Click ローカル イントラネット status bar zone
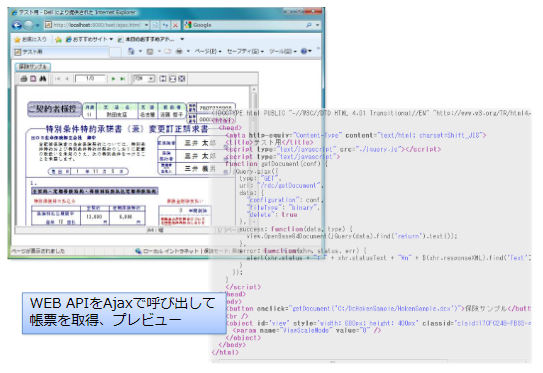This screenshot has width=543, height=373. tap(167, 251)
